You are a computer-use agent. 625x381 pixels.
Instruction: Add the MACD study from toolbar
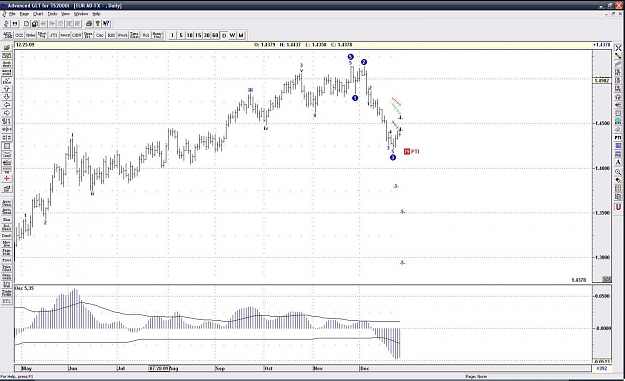point(65,35)
